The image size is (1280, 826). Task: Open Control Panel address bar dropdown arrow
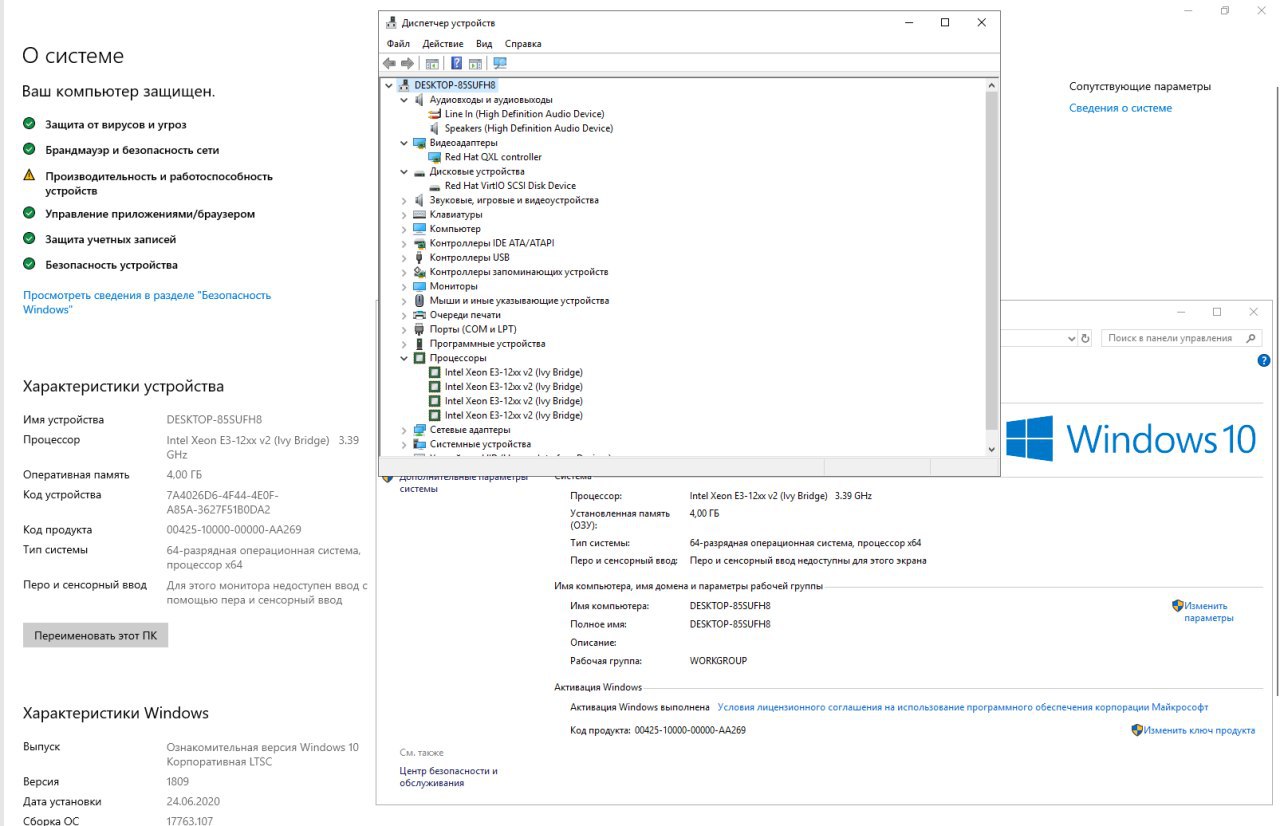1073,338
